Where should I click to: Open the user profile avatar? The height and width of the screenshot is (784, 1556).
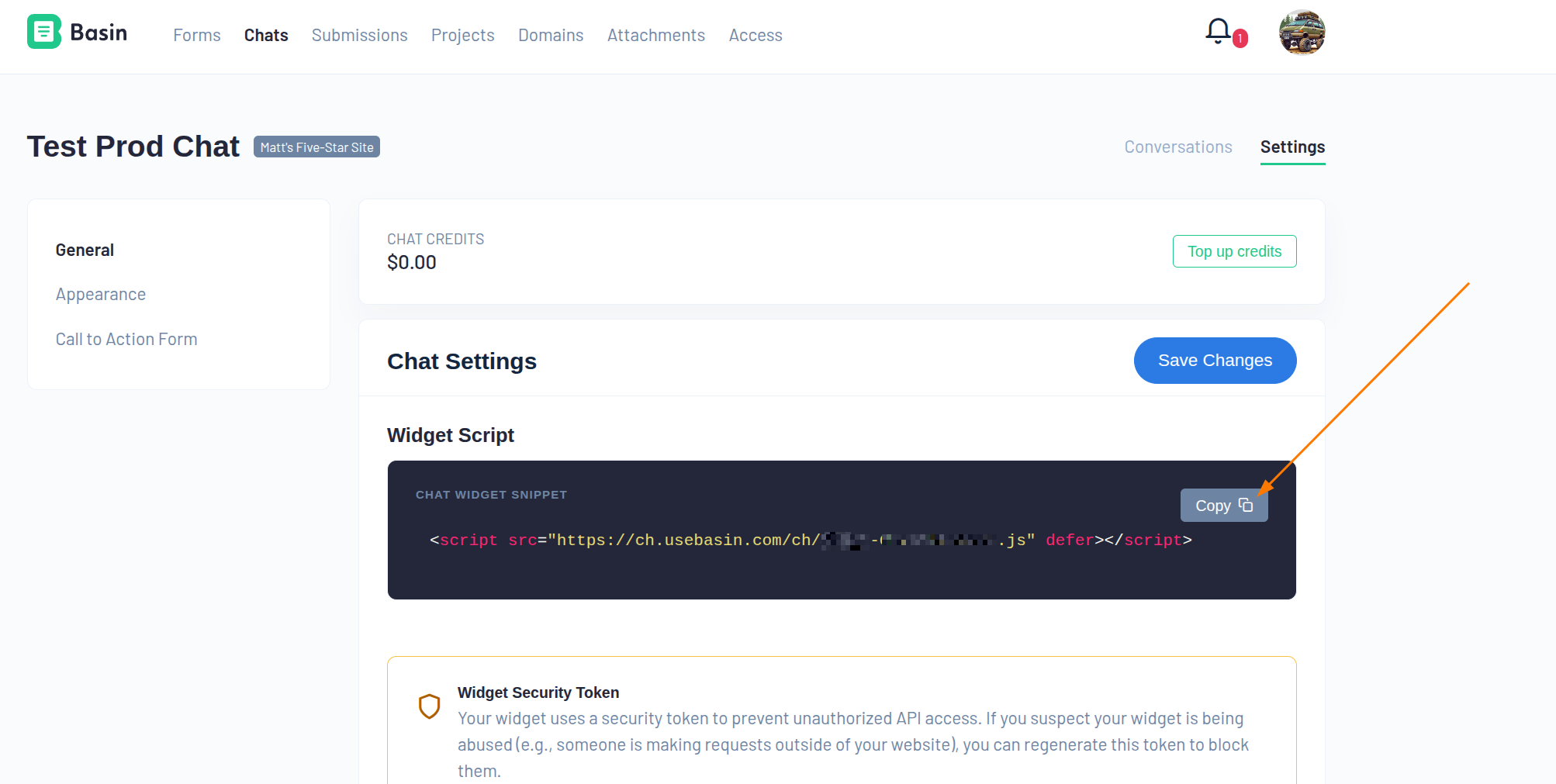coord(1301,33)
